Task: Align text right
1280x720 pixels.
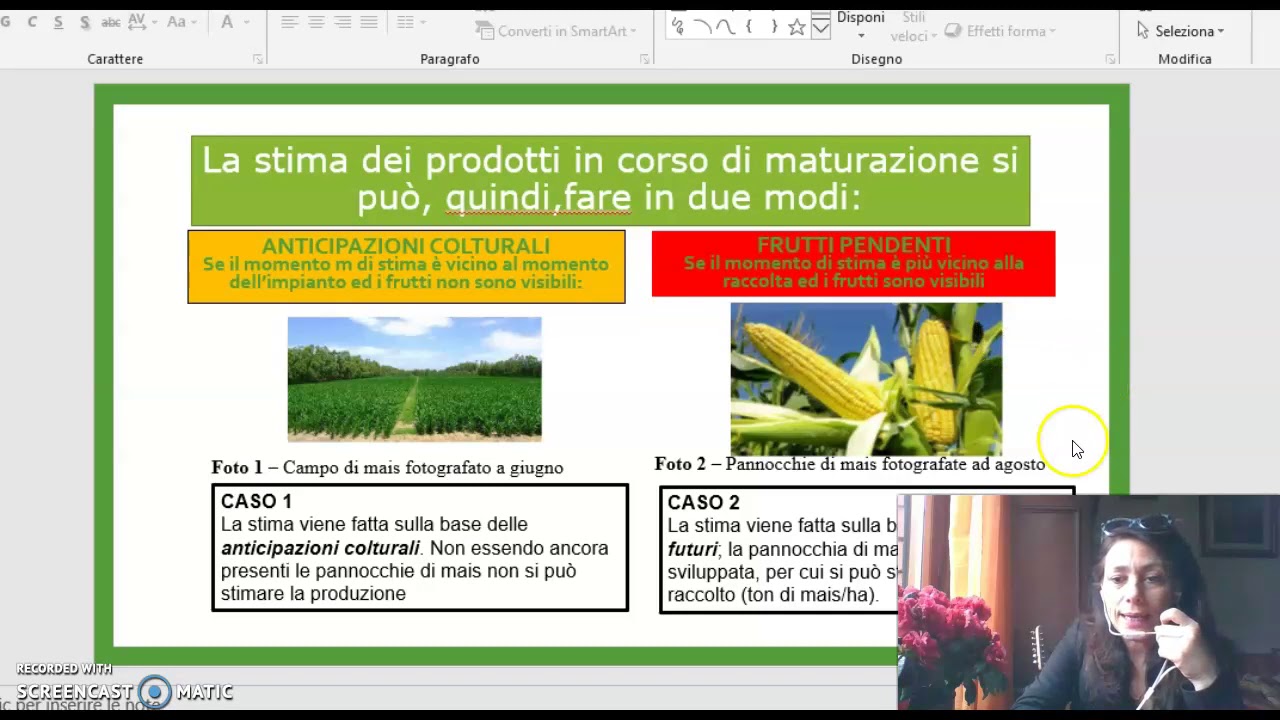Action: point(342,22)
